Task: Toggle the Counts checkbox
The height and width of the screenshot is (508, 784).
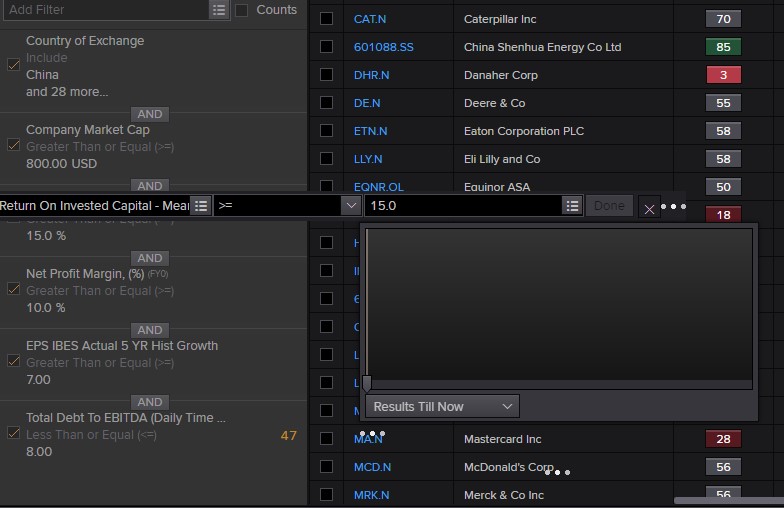Action: click(x=242, y=10)
